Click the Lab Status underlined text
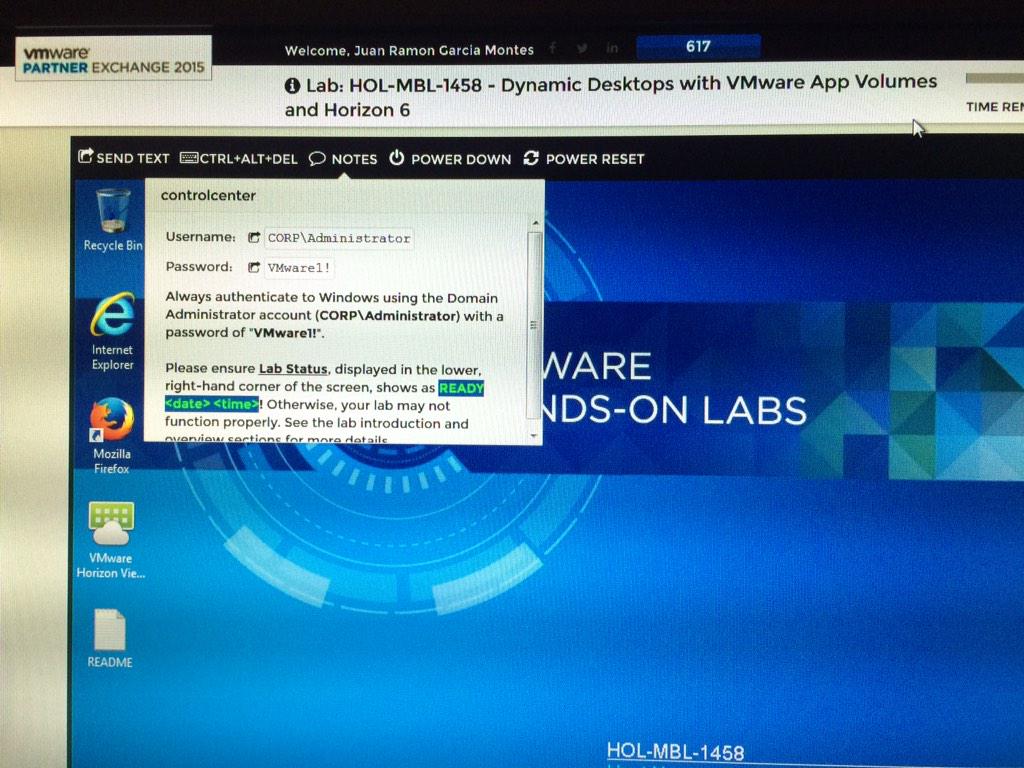Viewport: 1024px width, 768px height. (293, 369)
